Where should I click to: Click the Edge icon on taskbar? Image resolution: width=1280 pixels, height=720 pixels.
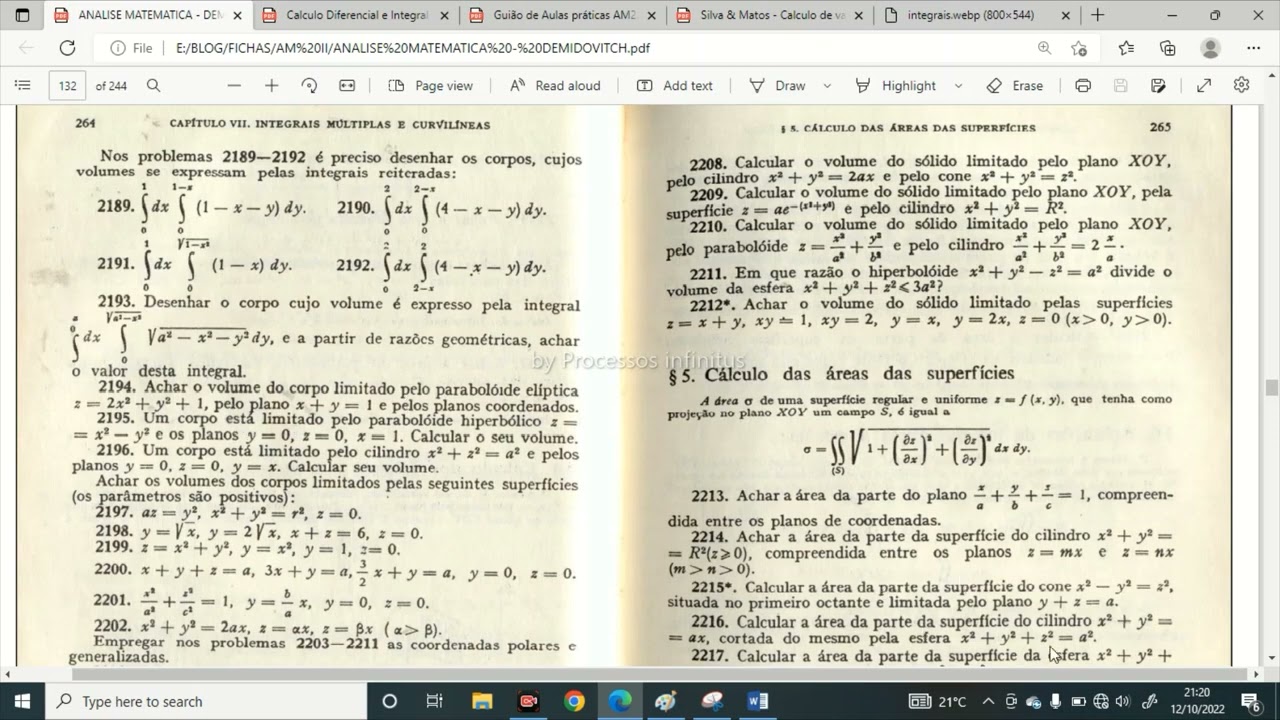point(620,701)
